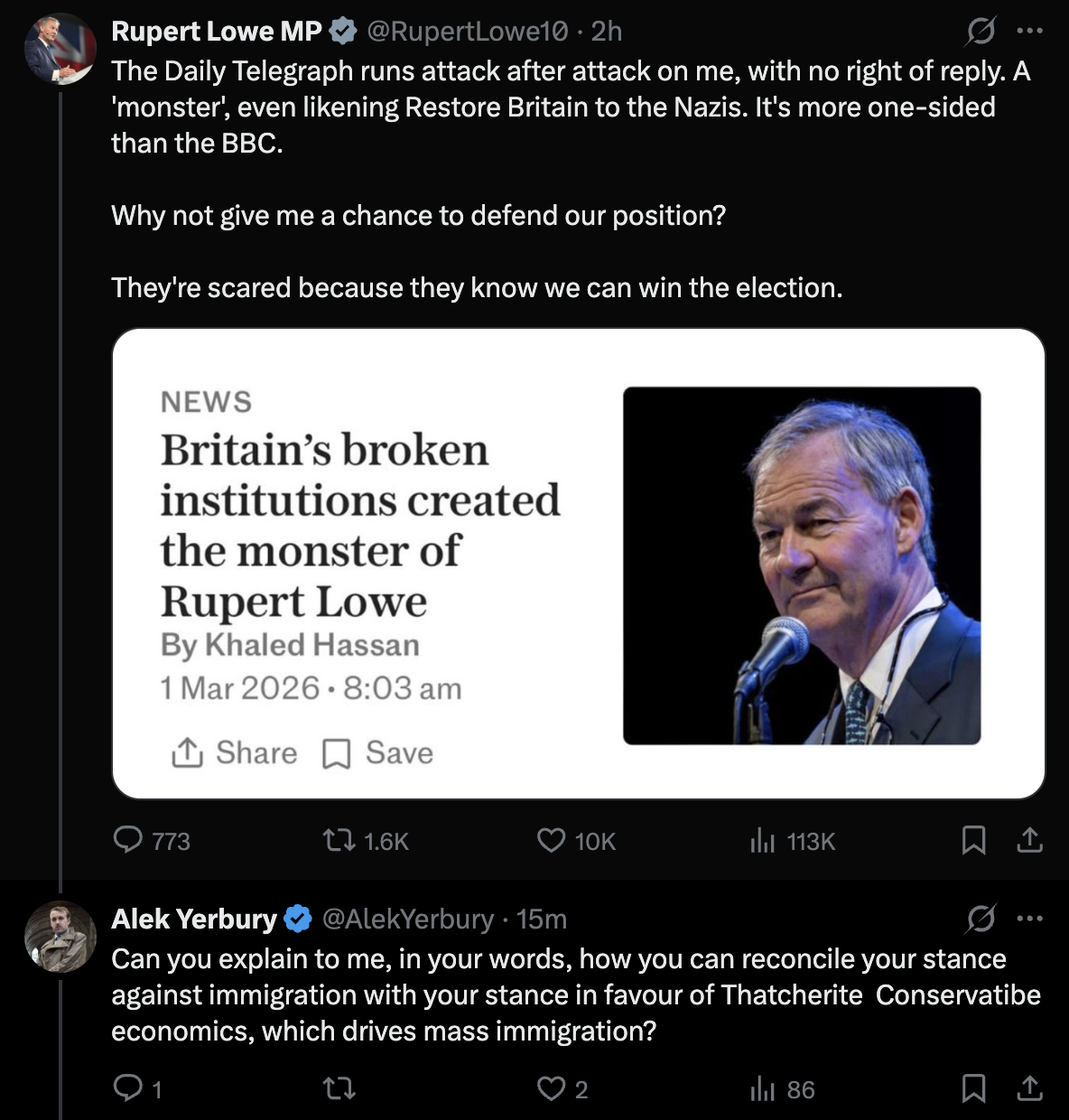This screenshot has height=1120, width=1069.
Task: Bookmark Alek Yerbury's reply
Action: tap(973, 1089)
